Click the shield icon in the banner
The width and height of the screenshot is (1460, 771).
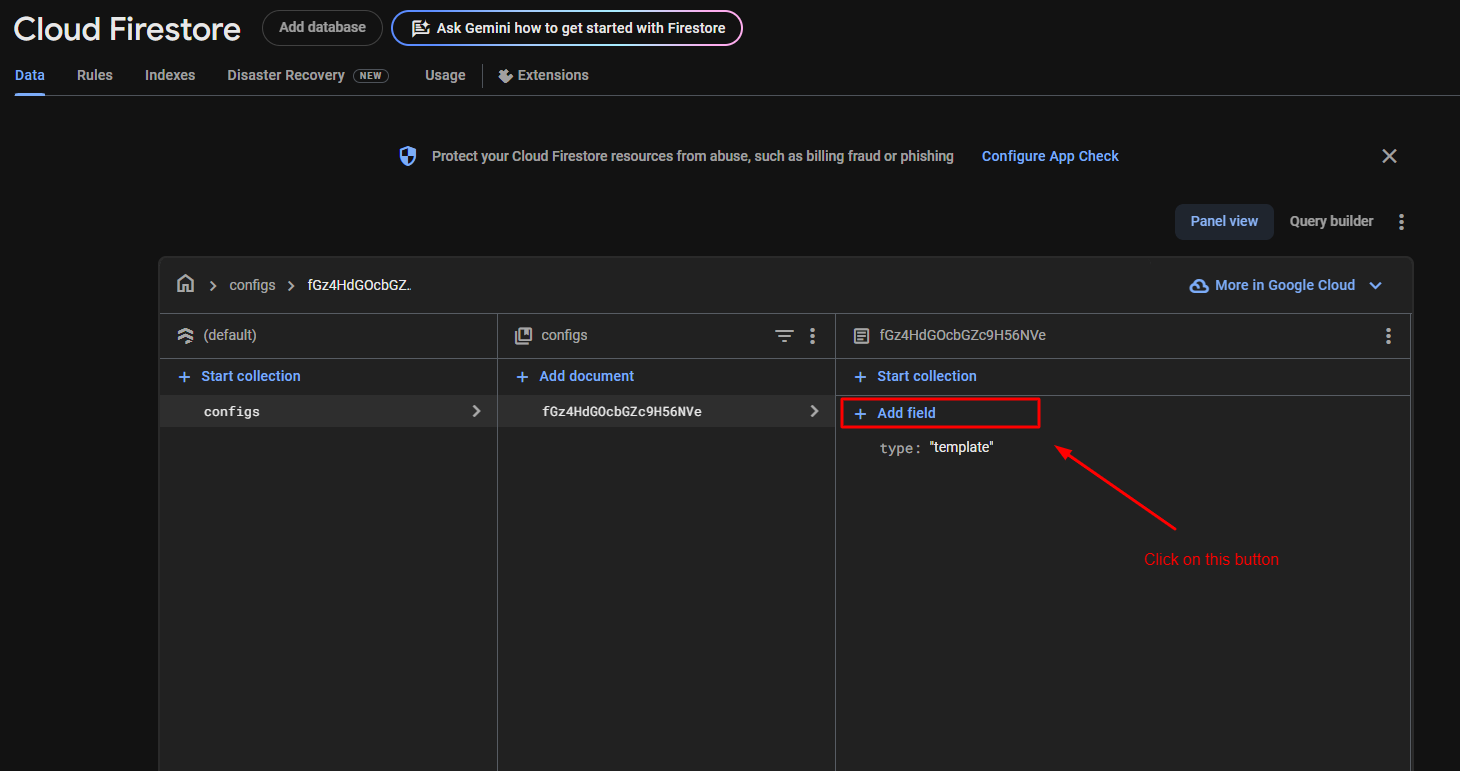[x=408, y=156]
